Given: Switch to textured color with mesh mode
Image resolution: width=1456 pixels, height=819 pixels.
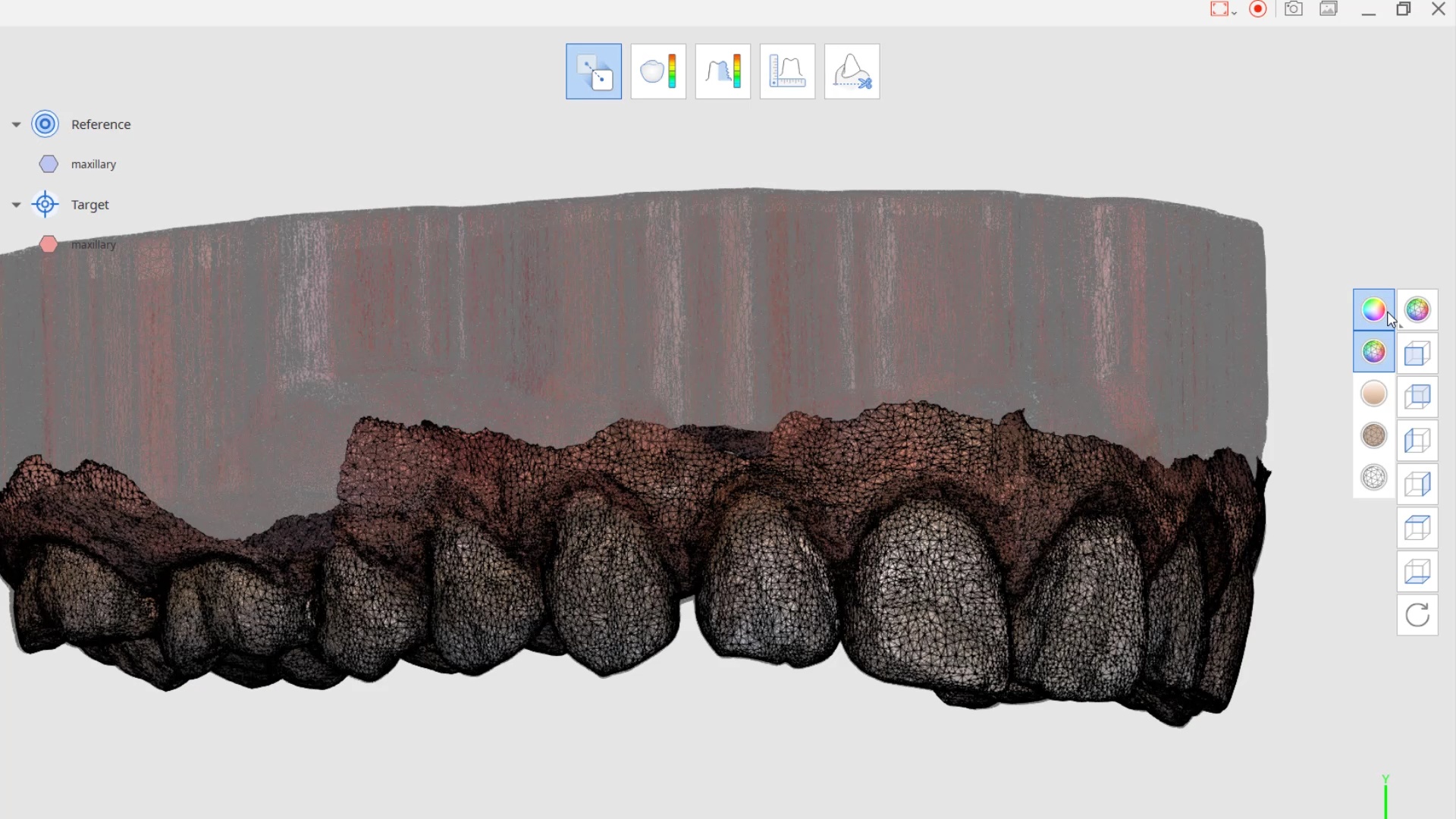Looking at the screenshot, I should click(x=1374, y=352).
